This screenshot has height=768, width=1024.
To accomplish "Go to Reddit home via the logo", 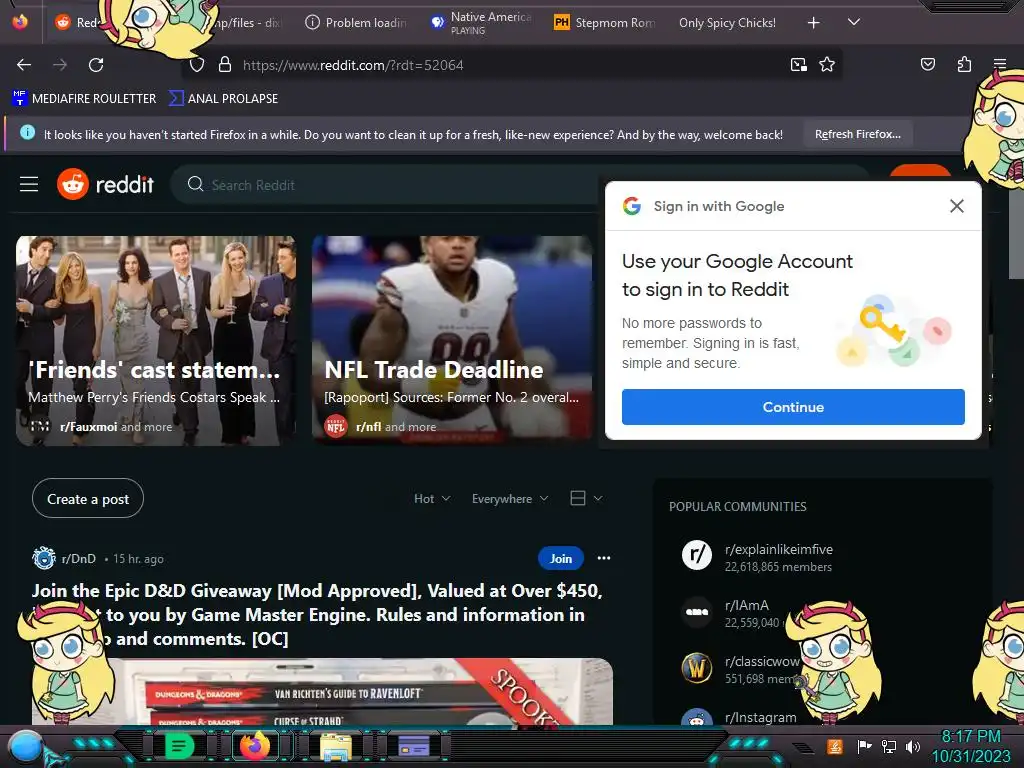I will pyautogui.click(x=105, y=185).
